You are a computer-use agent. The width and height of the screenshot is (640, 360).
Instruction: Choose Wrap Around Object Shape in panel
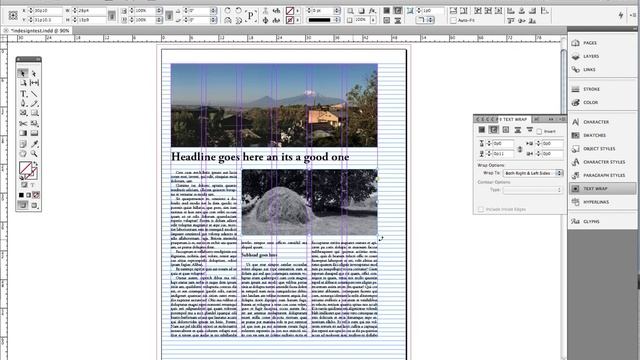pyautogui.click(x=506, y=130)
